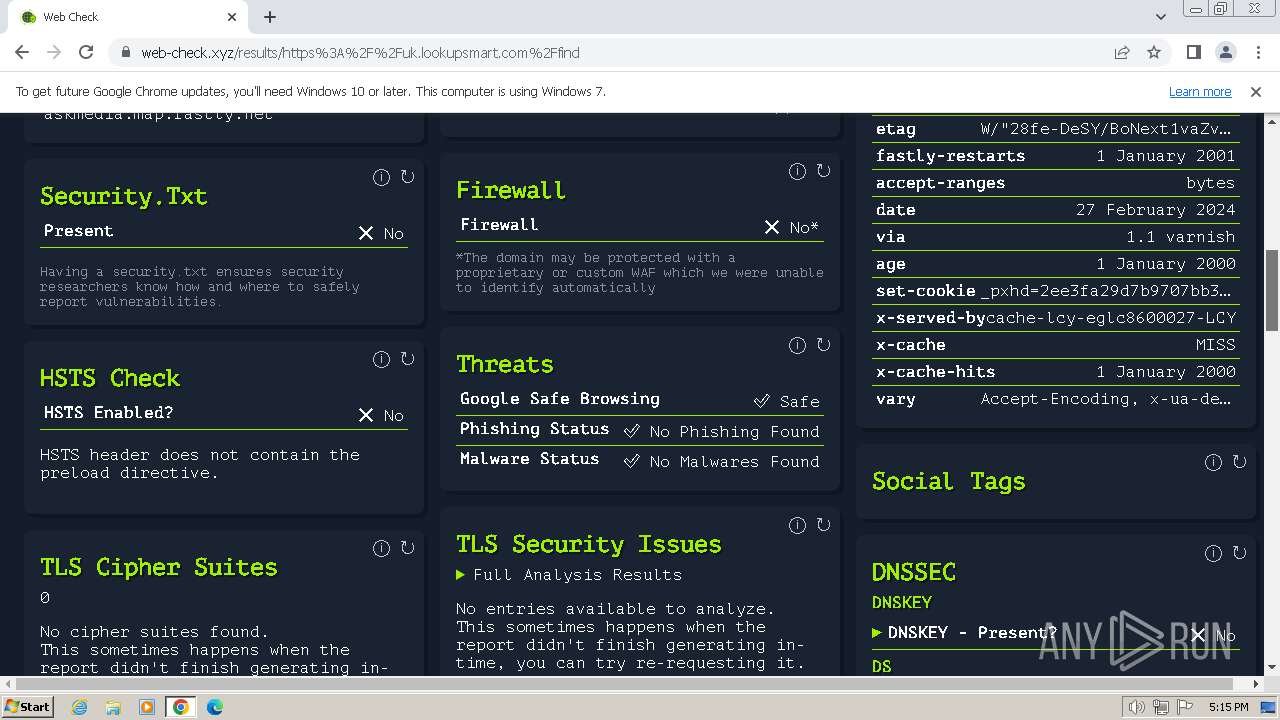The image size is (1280, 720).
Task: Open a new browser tab
Action: tap(270, 17)
